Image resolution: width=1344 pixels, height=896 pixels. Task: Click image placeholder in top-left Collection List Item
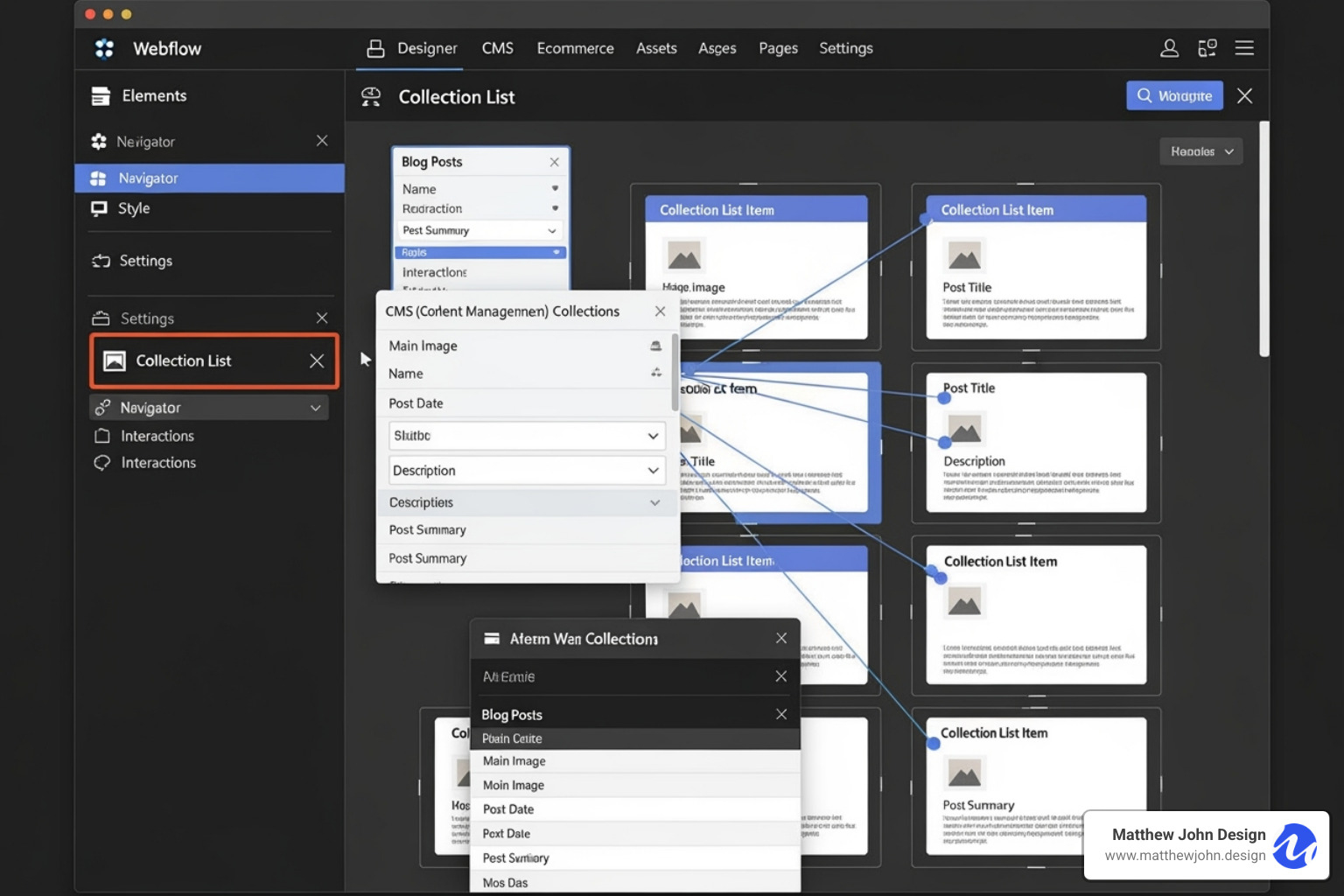(x=684, y=255)
